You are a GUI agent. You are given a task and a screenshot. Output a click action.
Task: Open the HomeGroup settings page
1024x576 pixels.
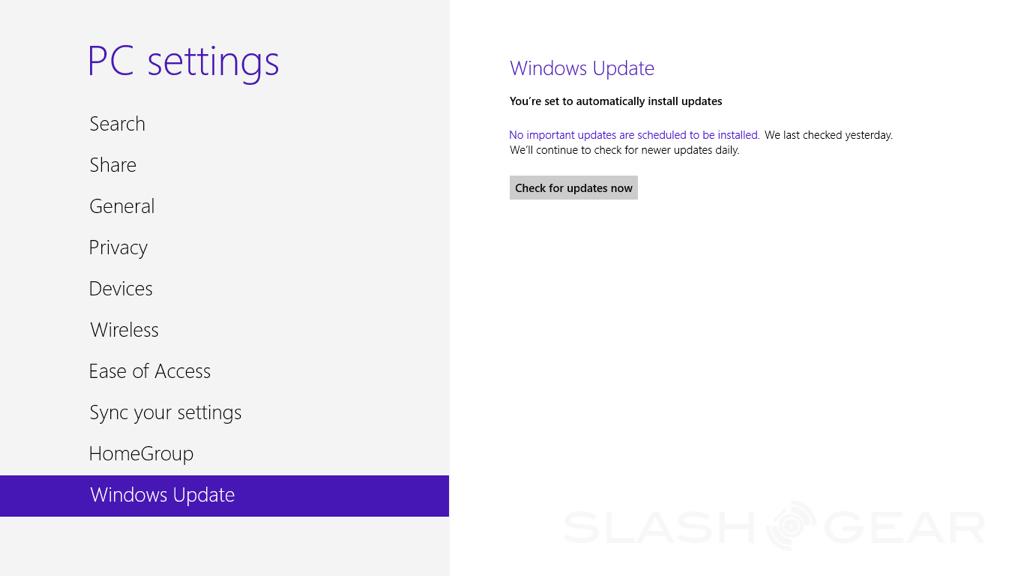140,453
